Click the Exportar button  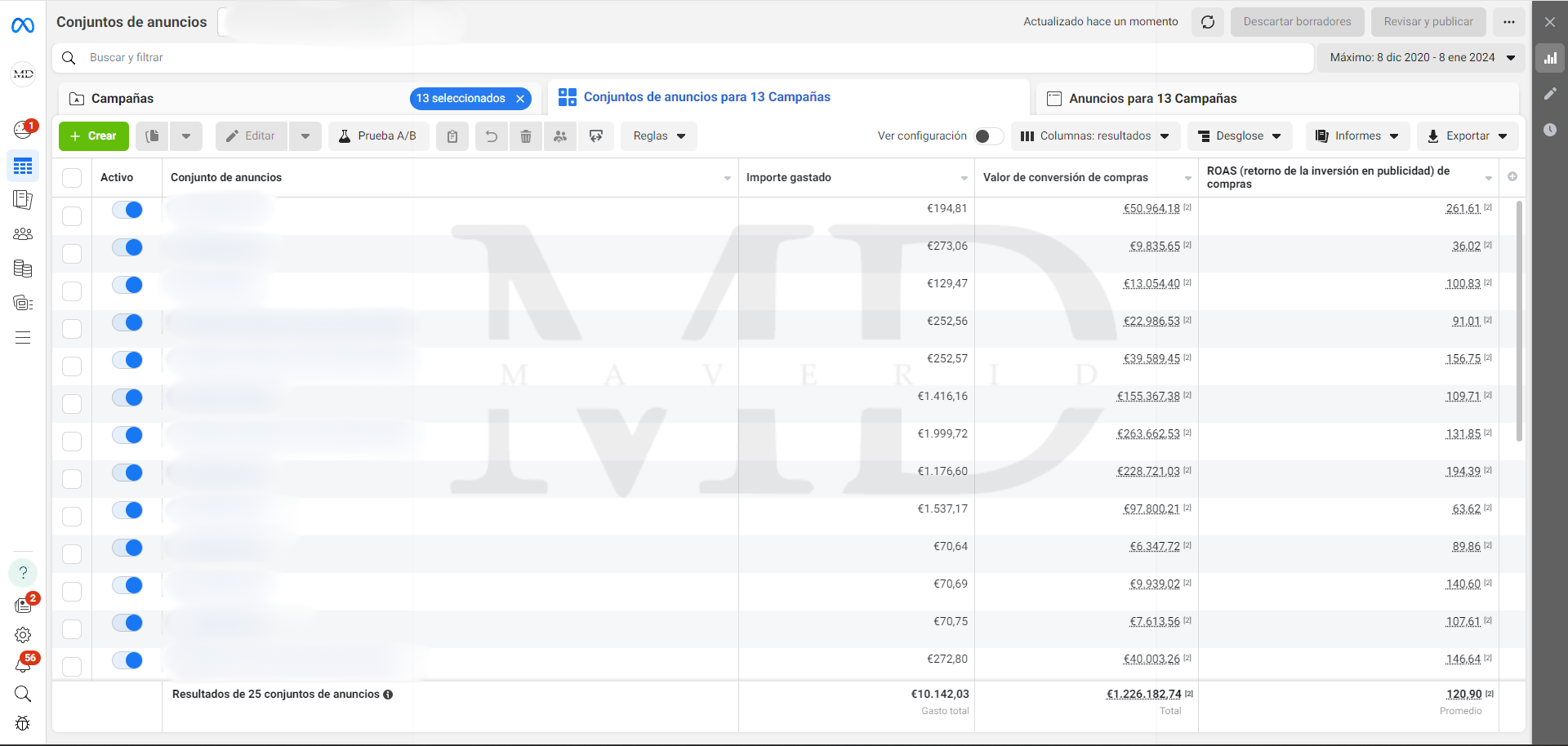(1468, 136)
